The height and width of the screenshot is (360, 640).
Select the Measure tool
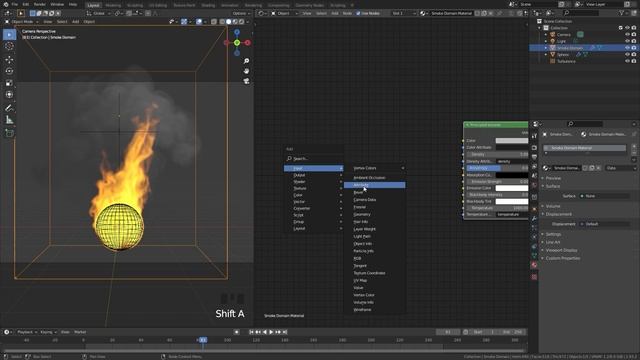pyautogui.click(x=9, y=120)
